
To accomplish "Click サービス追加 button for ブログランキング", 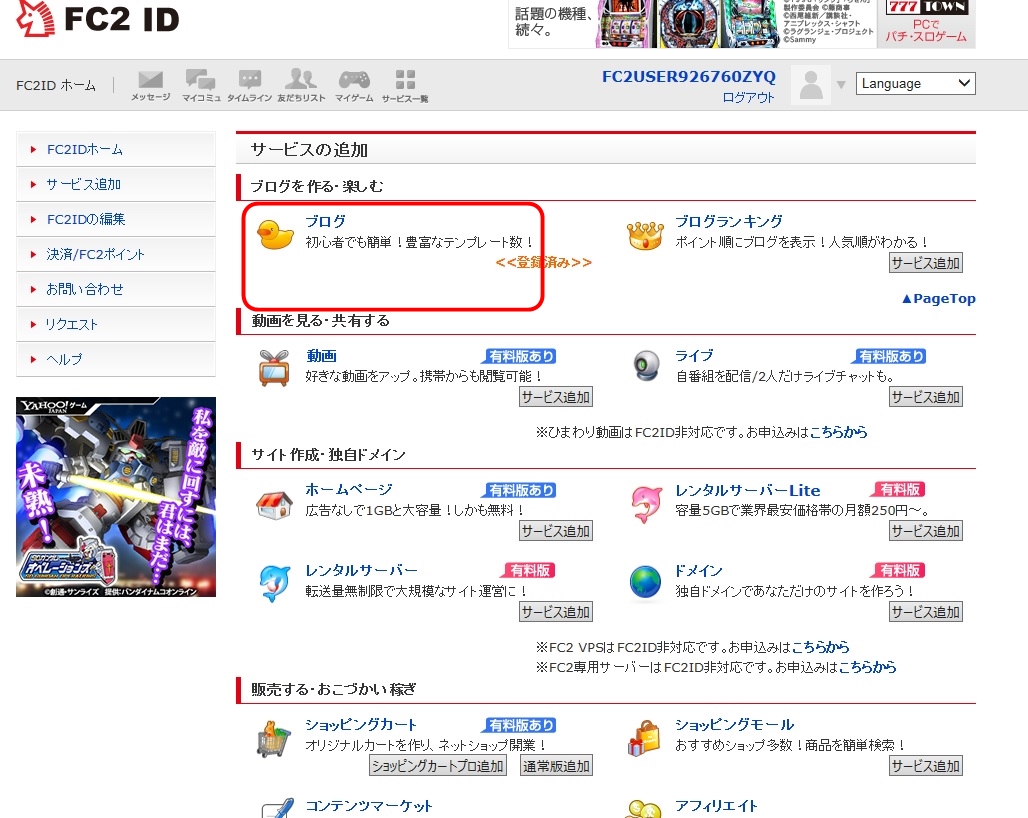I will [926, 263].
